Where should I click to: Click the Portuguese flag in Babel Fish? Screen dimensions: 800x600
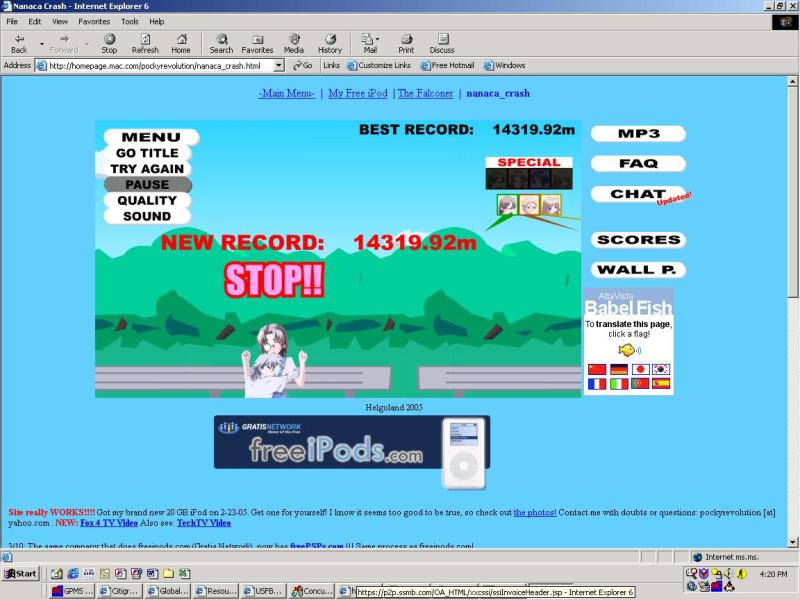[640, 384]
